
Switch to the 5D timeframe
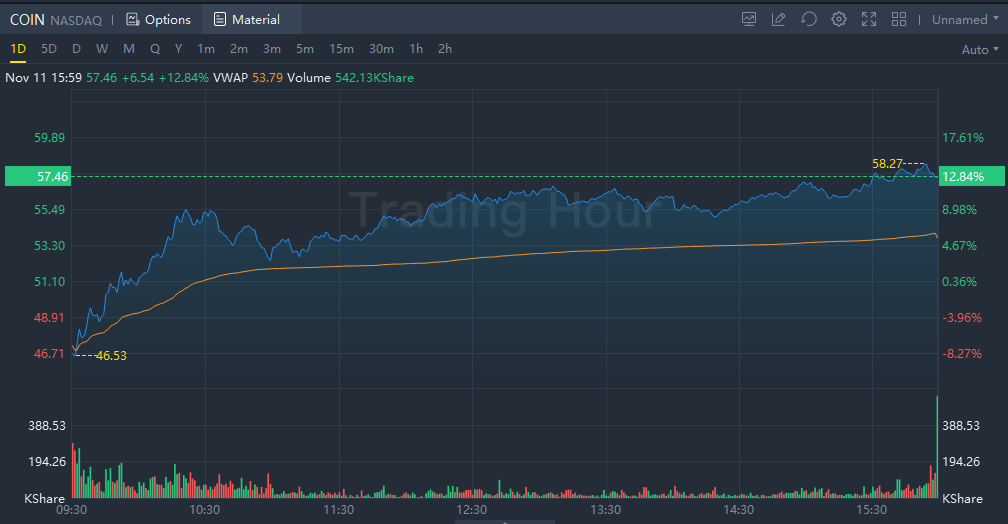tap(49, 49)
